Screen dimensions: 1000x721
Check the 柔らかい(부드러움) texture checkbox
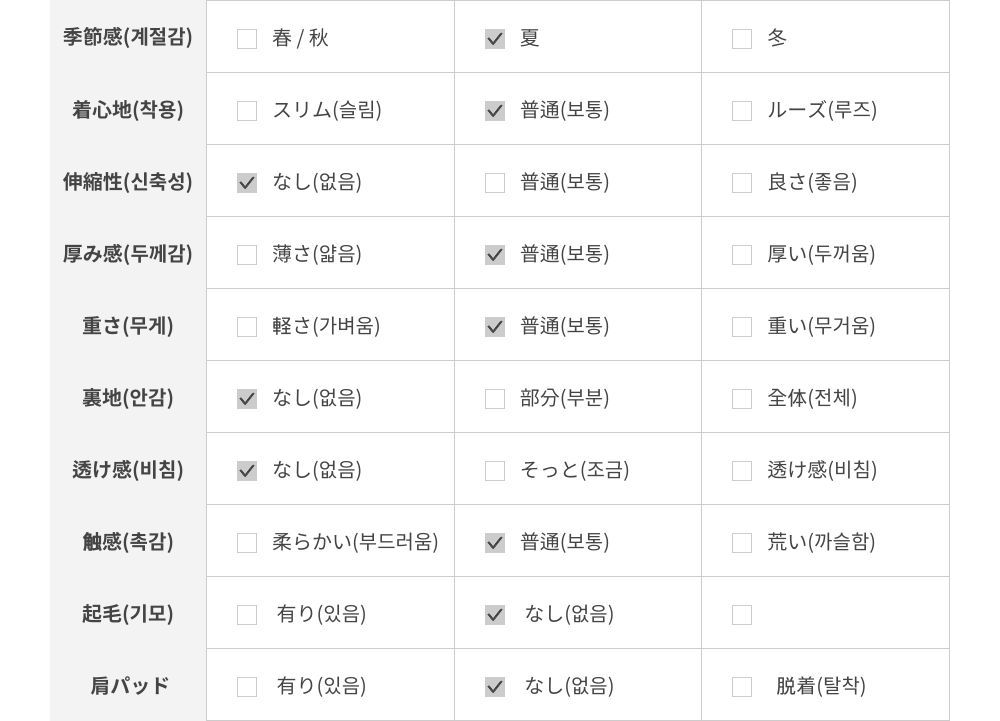coord(247,543)
